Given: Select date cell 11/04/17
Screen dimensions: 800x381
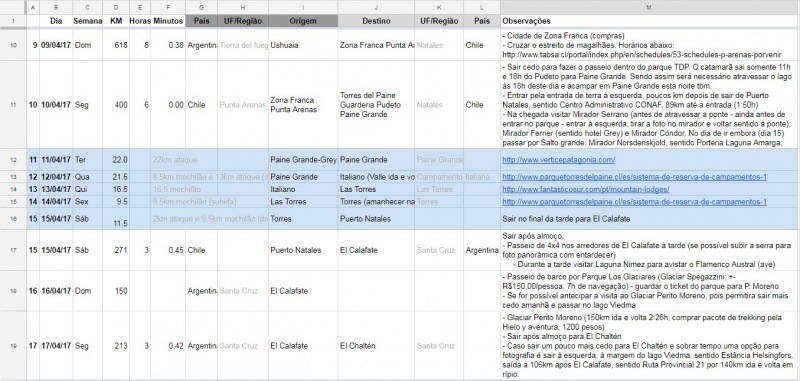Looking at the screenshot, I should coord(56,160).
